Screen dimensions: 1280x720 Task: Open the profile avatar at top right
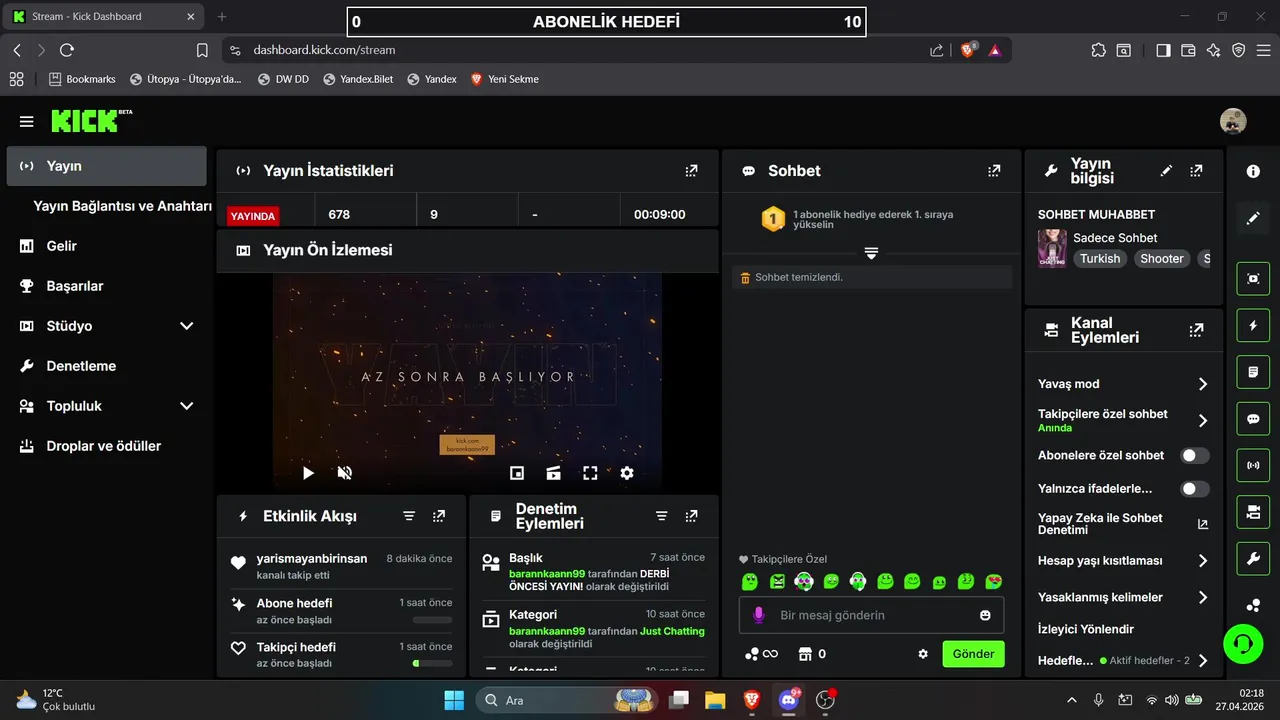tap(1233, 122)
